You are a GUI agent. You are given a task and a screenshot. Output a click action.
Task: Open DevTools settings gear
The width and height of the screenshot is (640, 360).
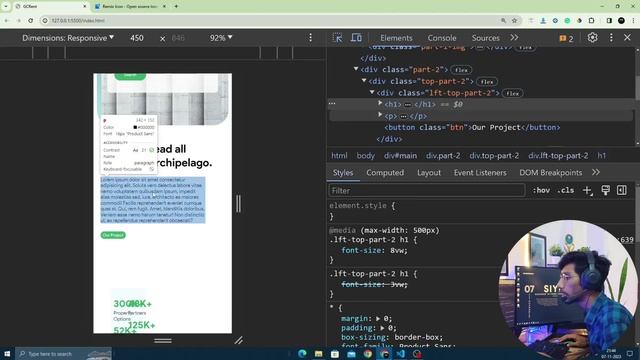[x=592, y=38]
